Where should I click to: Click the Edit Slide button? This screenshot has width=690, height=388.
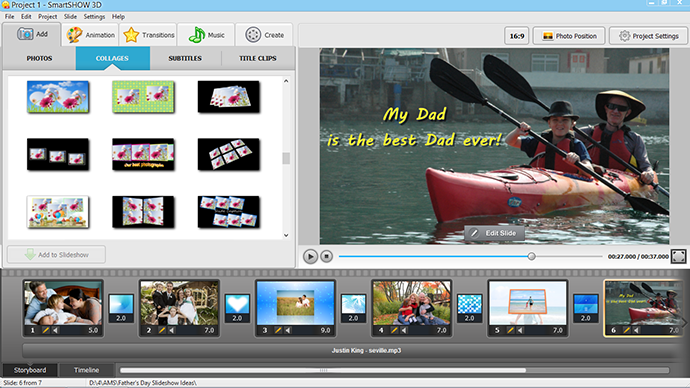[x=494, y=233]
